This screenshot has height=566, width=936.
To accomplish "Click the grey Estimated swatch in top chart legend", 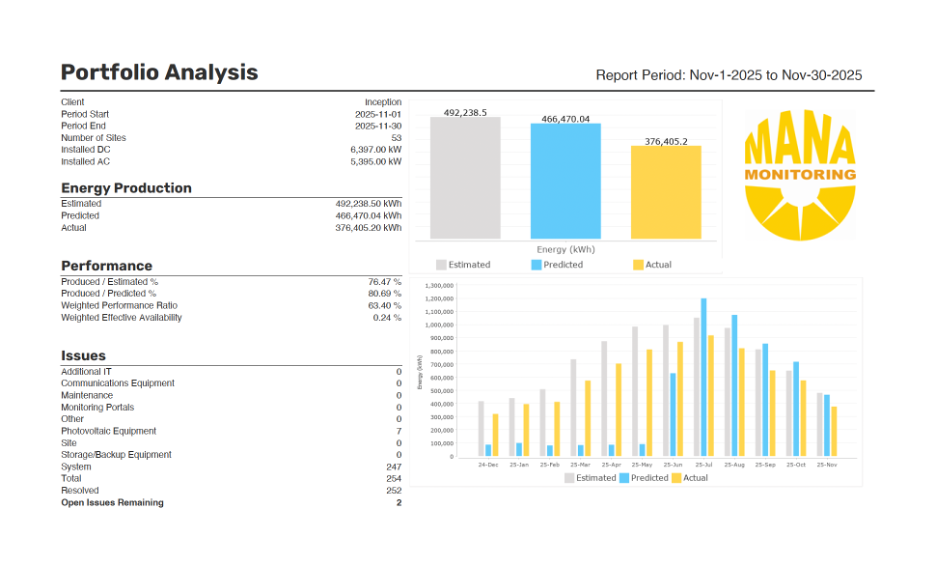I will (441, 265).
